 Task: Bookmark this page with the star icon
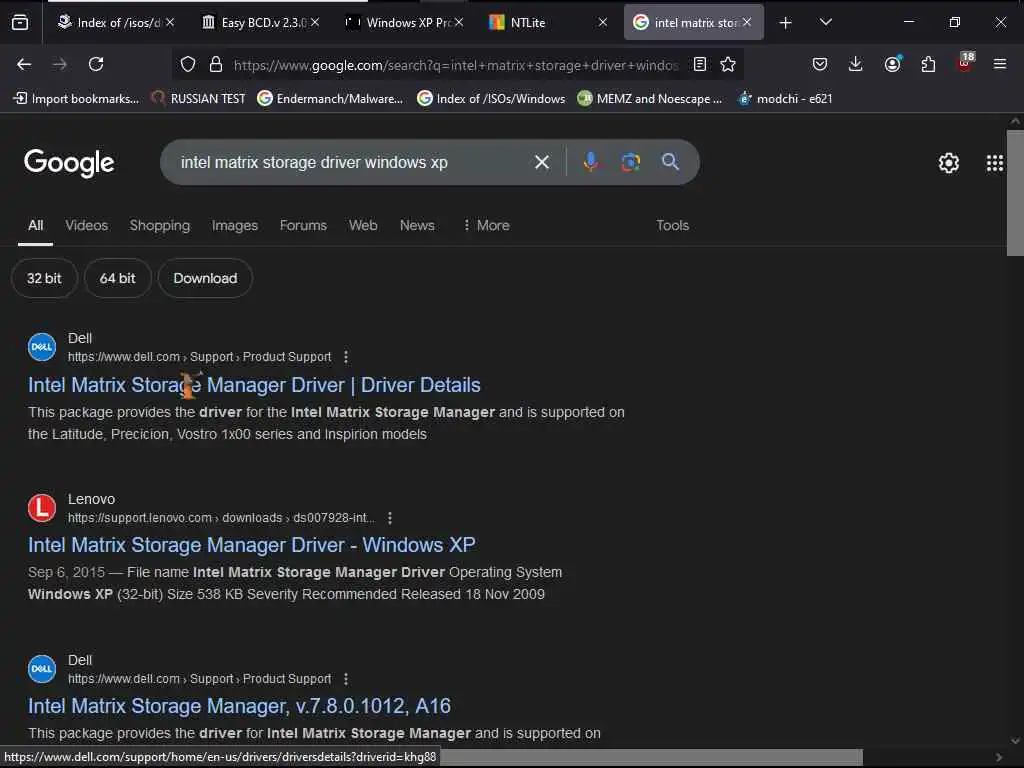[x=728, y=64]
